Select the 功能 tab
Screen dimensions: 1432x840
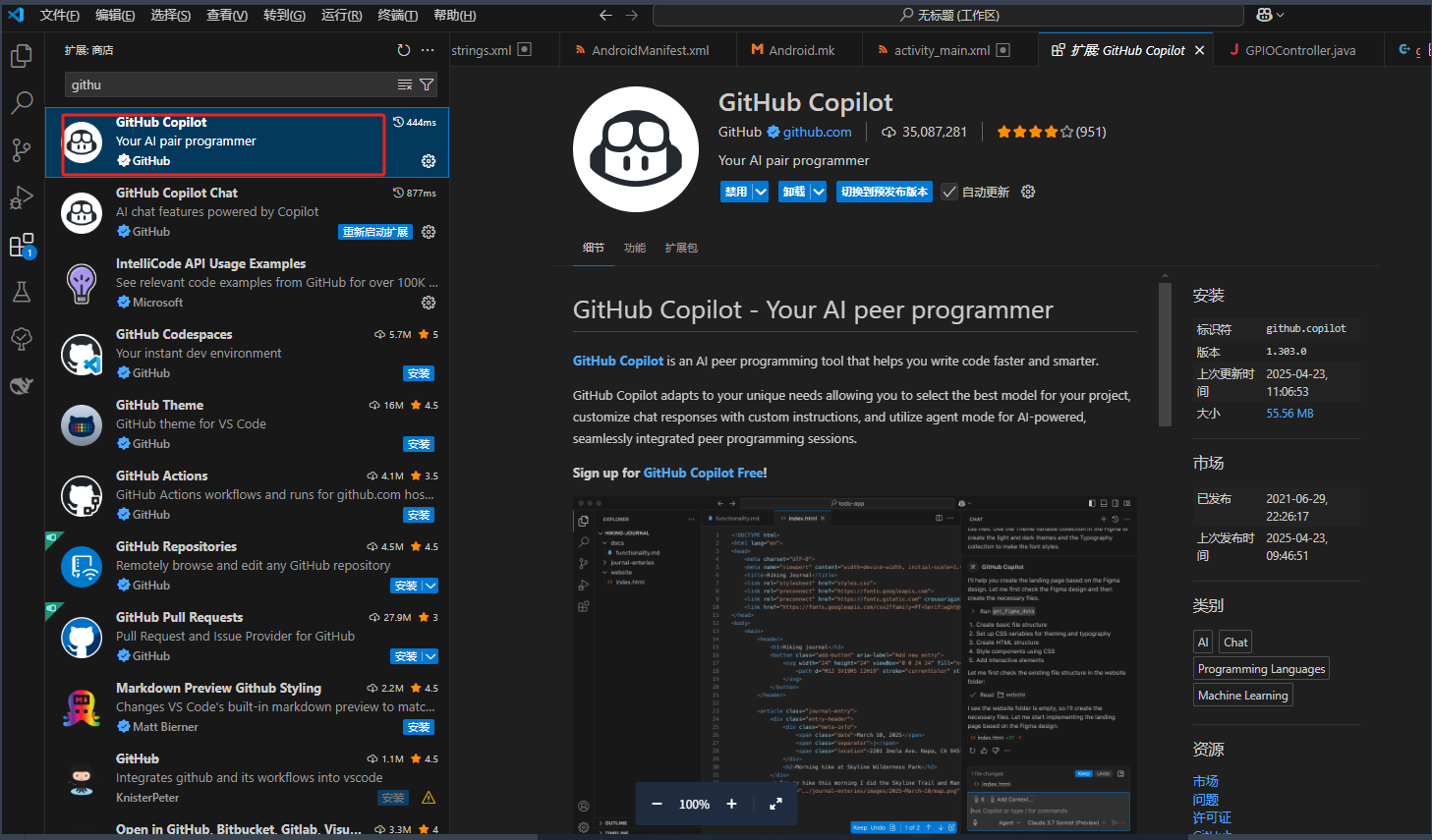[x=635, y=248]
